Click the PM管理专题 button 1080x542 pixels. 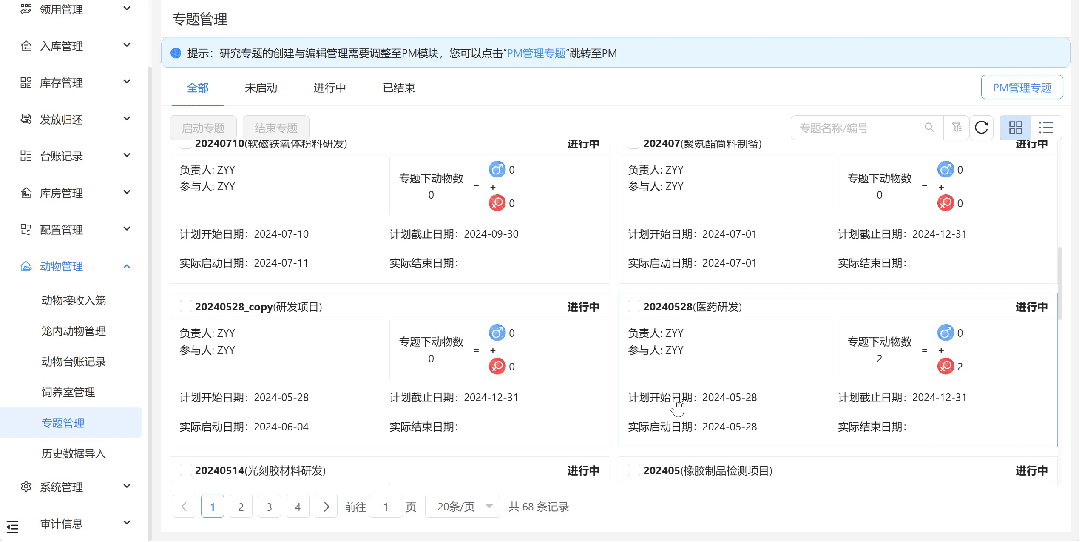click(x=1022, y=87)
